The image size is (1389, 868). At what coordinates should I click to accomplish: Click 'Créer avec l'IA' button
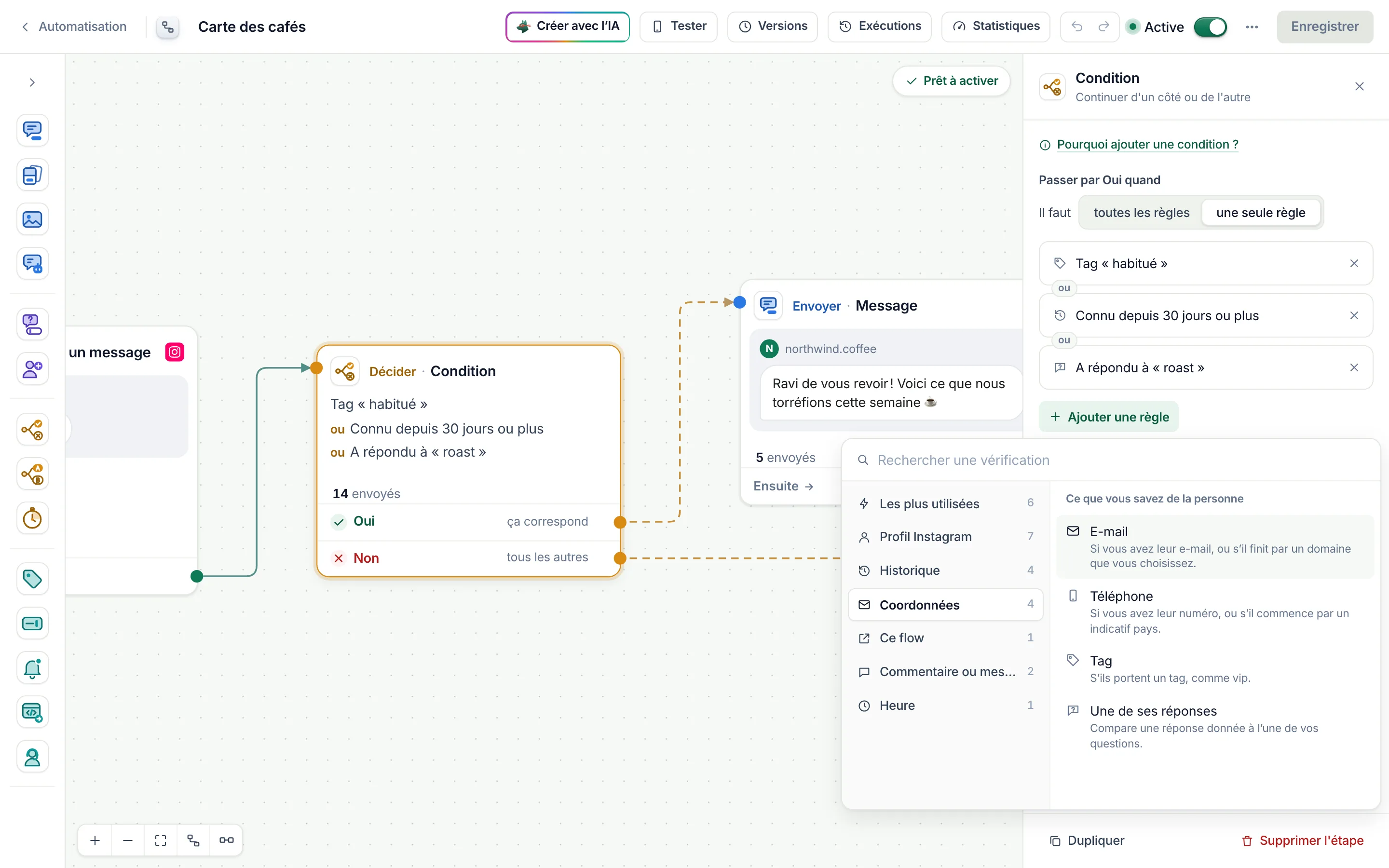pyautogui.click(x=568, y=27)
